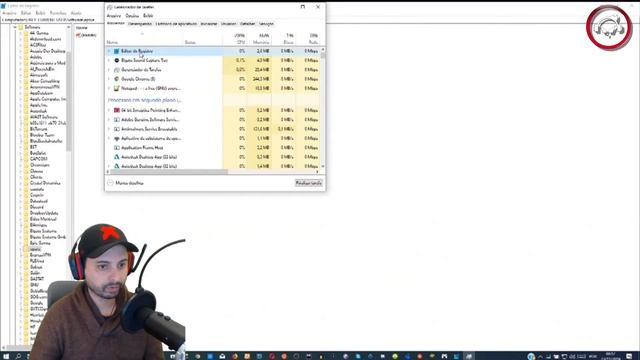The height and width of the screenshot is (360, 640).
Task: Click the Task Manager vertical scroll down arrow
Action: pyautogui.click(x=323, y=166)
